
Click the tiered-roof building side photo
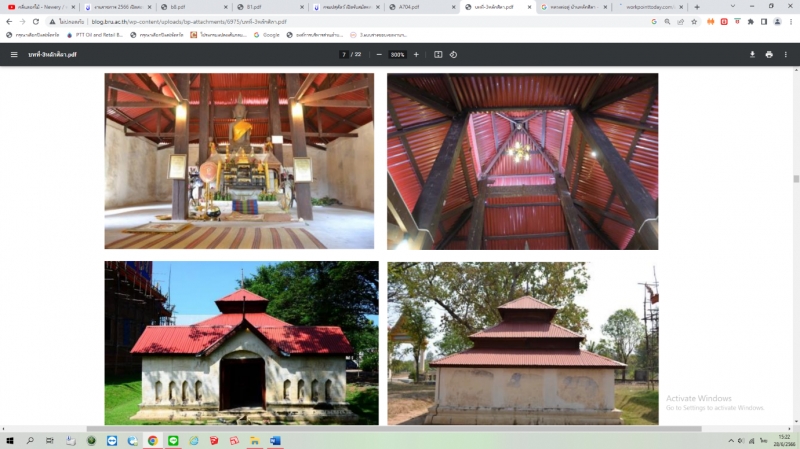click(523, 343)
